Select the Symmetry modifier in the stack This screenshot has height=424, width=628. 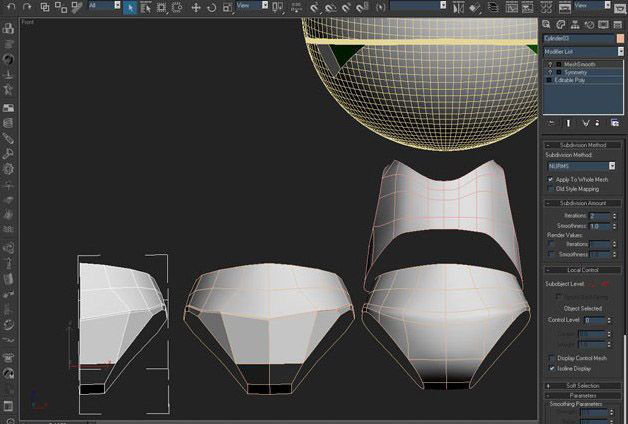point(576,72)
